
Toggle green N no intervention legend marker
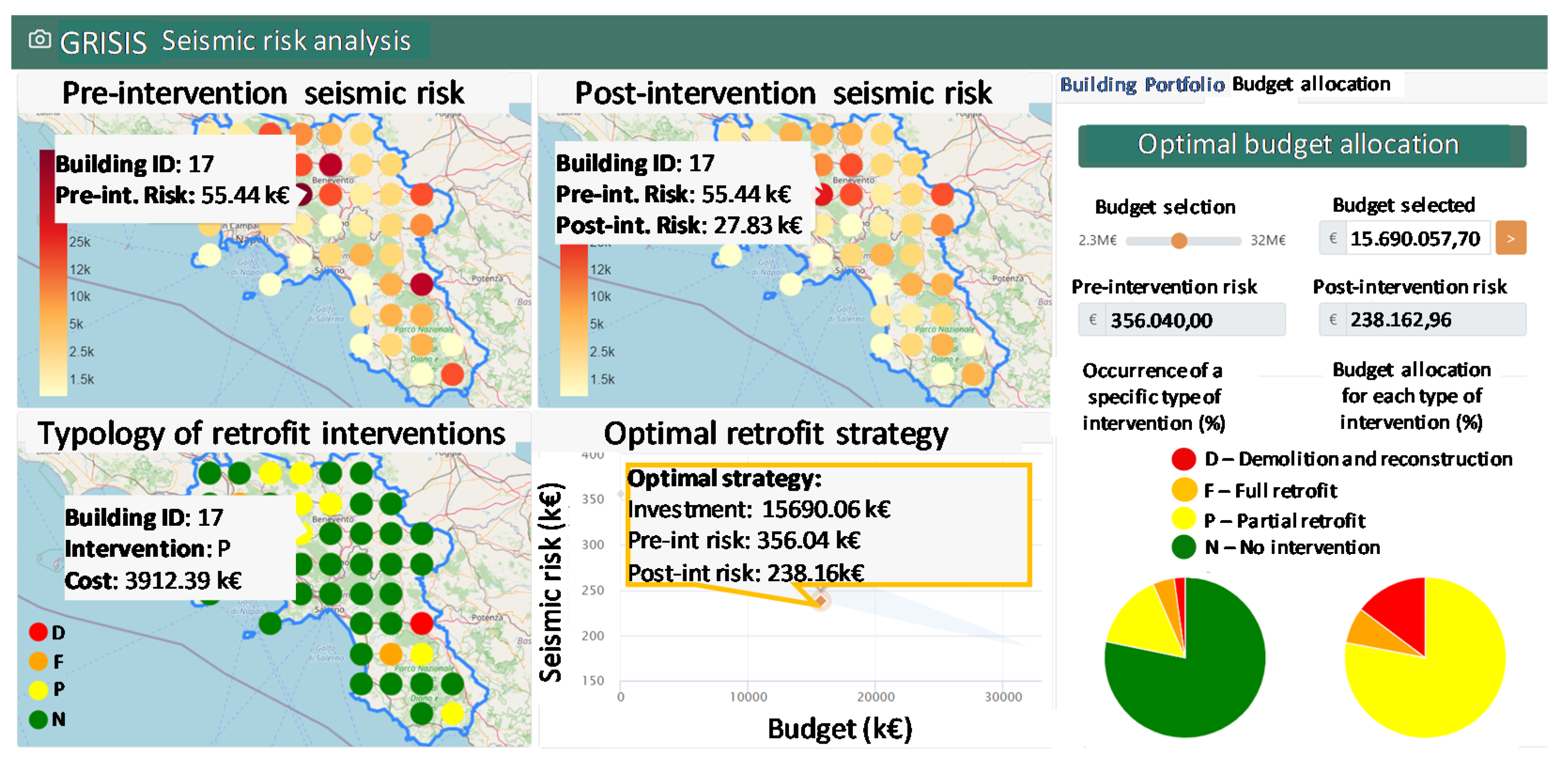[1183, 546]
